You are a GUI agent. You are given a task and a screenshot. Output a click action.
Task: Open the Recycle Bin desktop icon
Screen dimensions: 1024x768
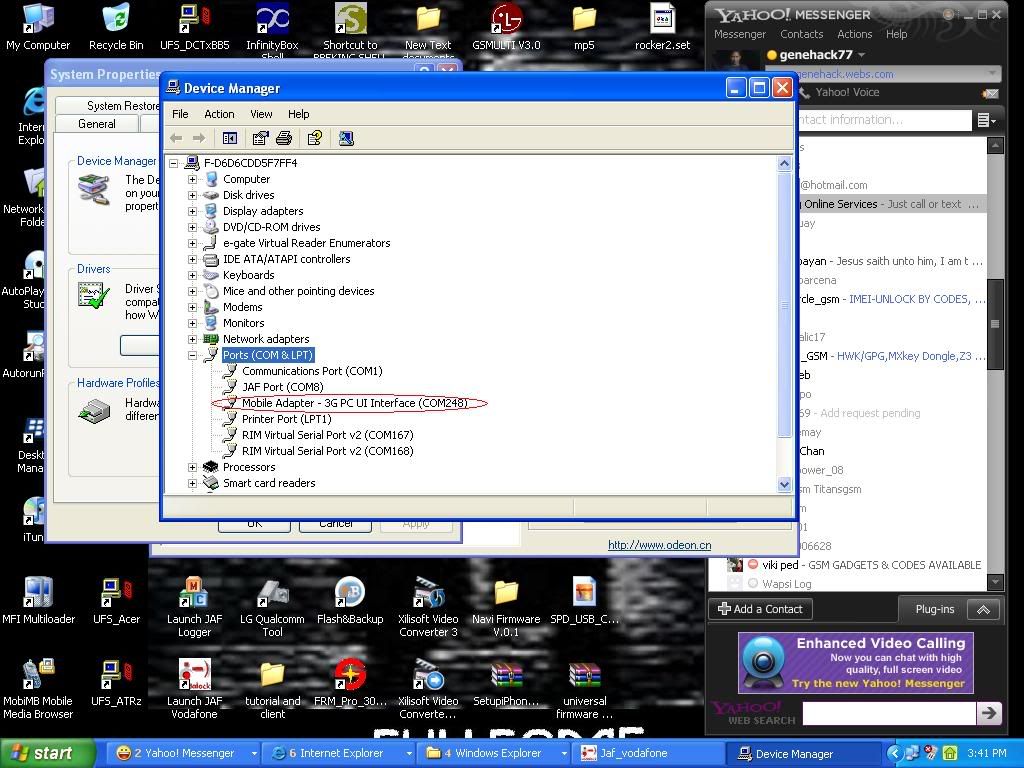click(x=116, y=26)
